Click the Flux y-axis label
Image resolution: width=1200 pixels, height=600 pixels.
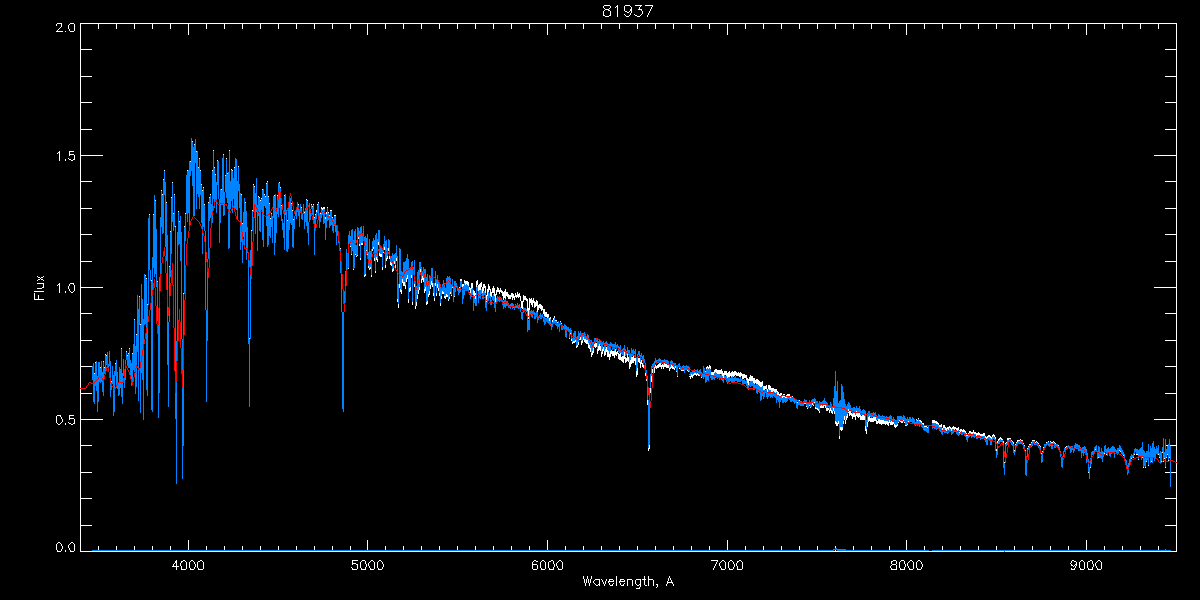tap(40, 288)
